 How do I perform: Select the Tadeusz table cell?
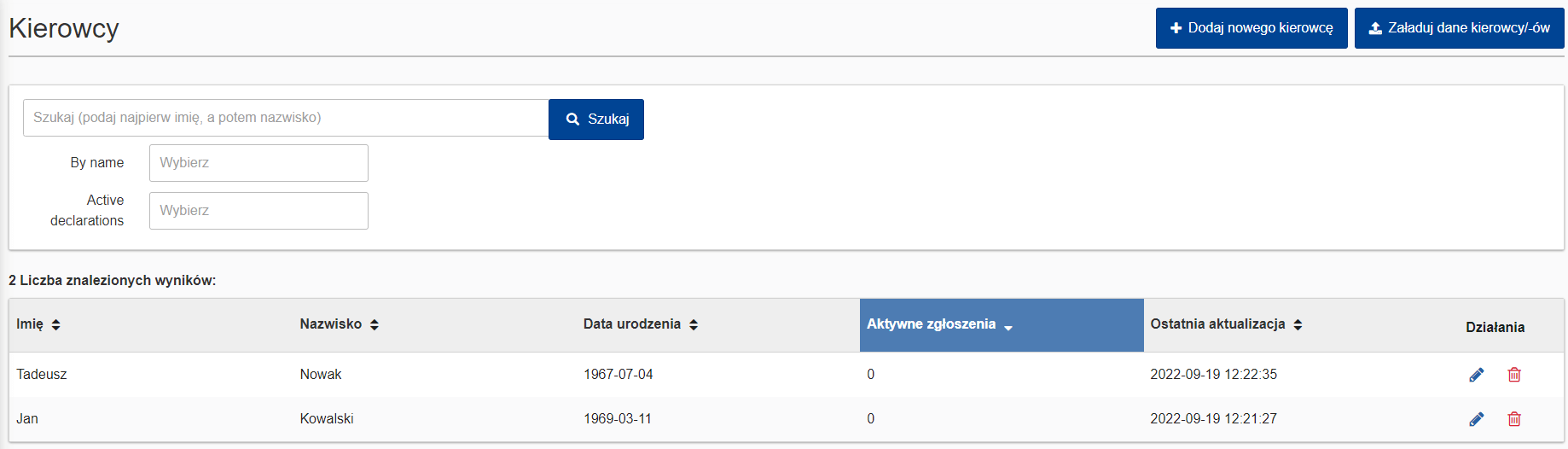42,375
